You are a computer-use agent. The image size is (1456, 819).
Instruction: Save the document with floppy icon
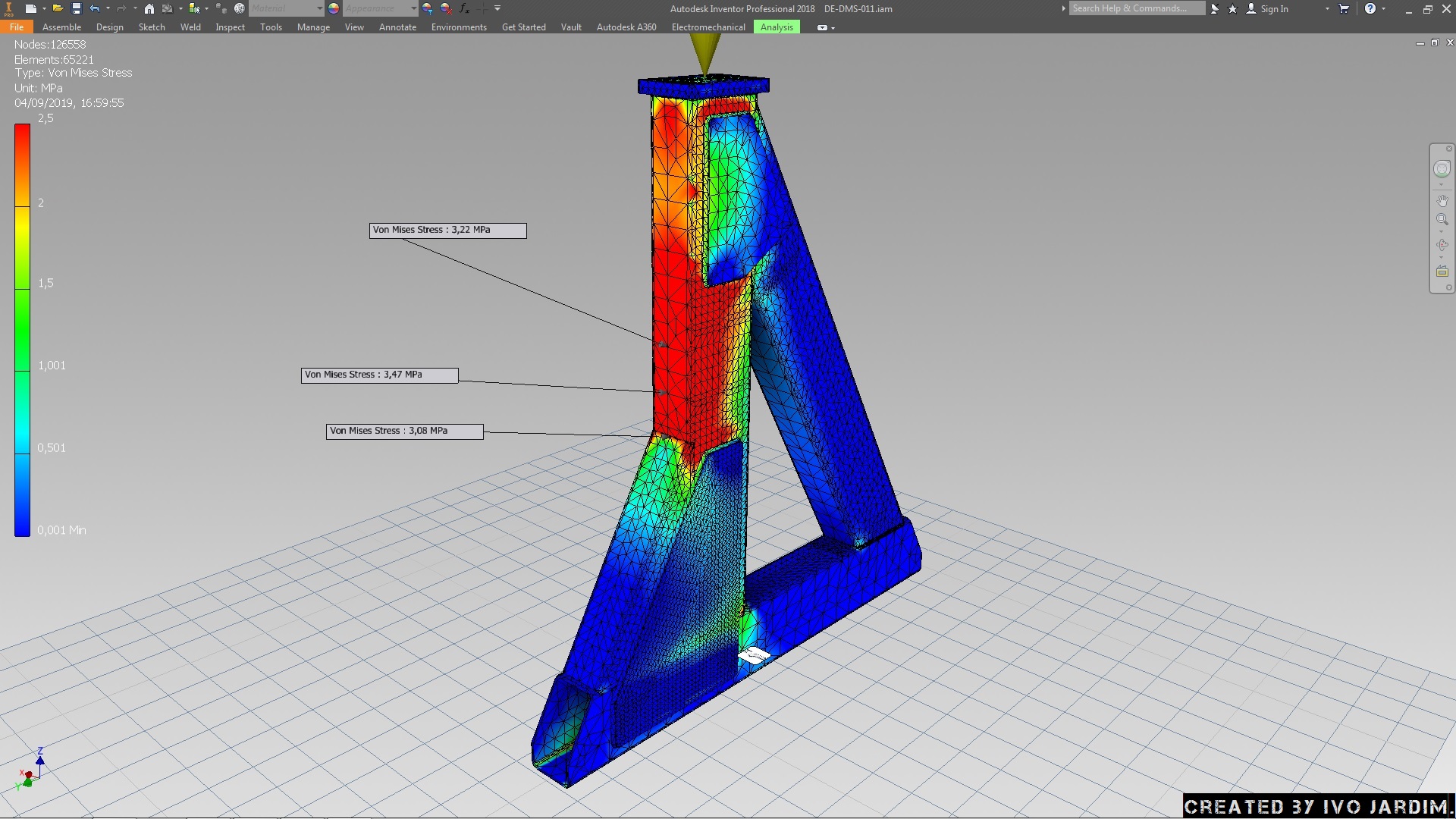[77, 8]
